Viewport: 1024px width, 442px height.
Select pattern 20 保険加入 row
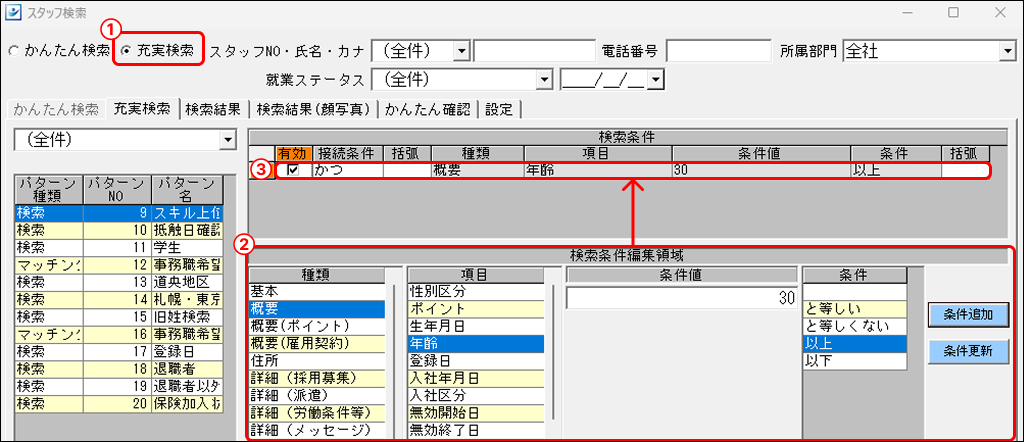[x=118, y=403]
